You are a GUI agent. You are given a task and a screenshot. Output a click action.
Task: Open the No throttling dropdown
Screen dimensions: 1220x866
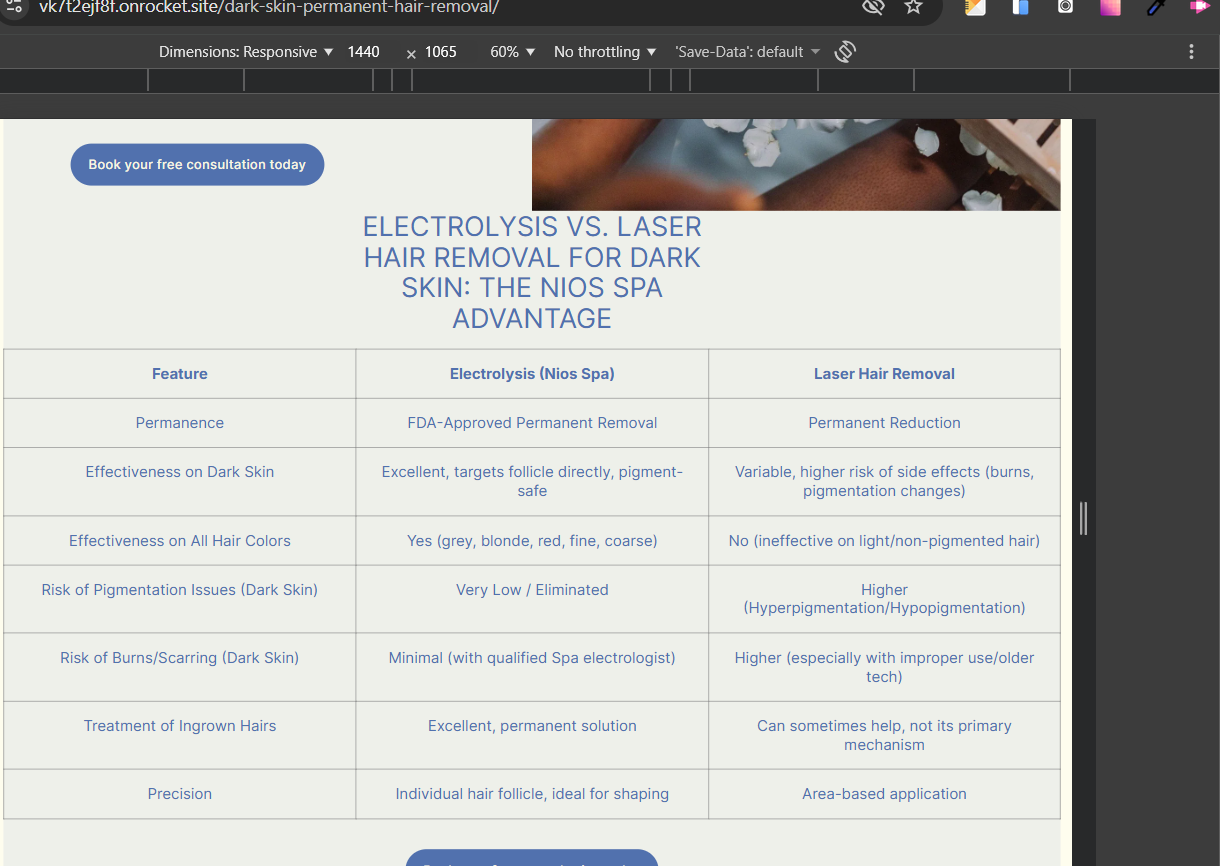(605, 52)
